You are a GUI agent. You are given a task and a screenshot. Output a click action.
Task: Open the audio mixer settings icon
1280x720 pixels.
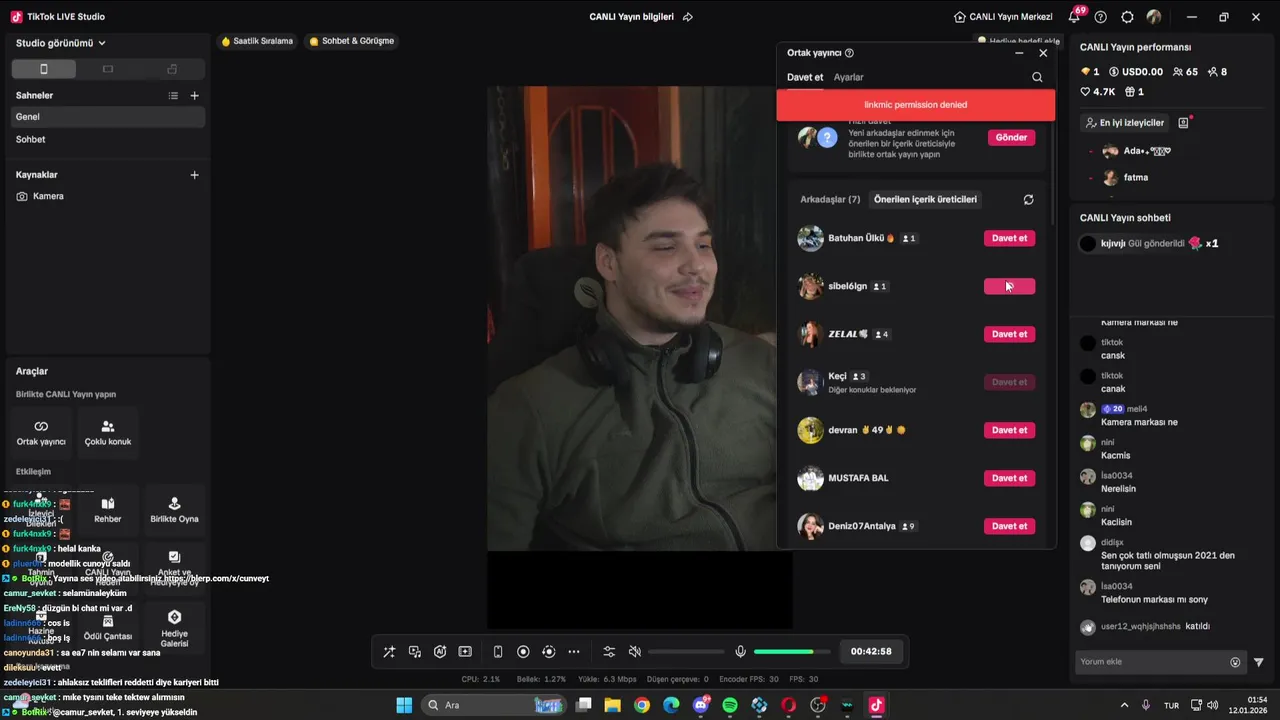coord(609,652)
